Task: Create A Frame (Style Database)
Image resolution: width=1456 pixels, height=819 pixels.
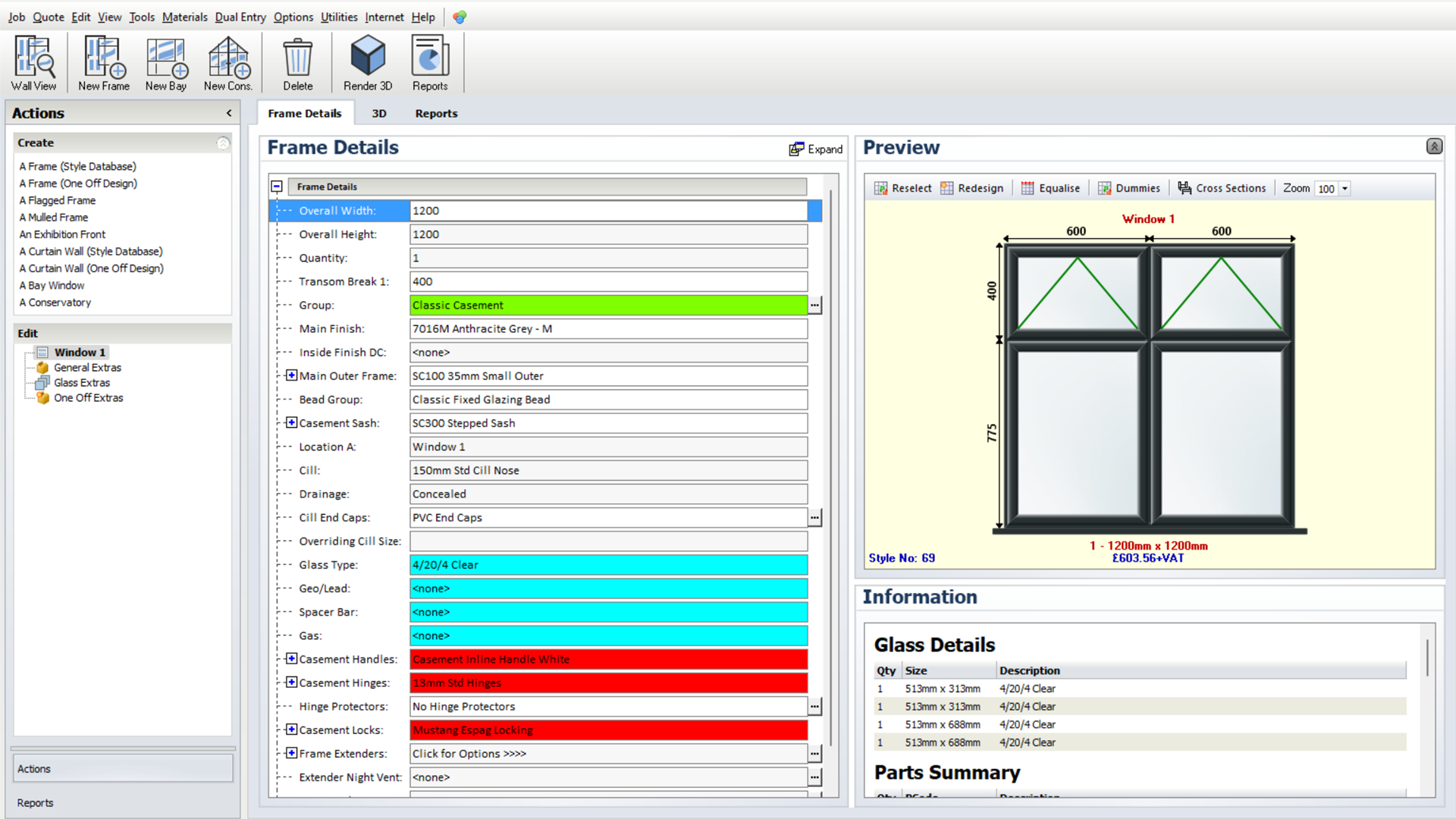Action: (x=77, y=166)
